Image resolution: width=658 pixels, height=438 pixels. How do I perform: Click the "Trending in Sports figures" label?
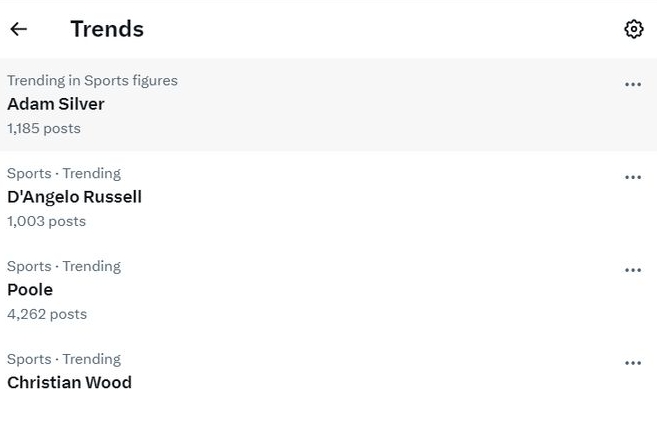pyautogui.click(x=92, y=81)
